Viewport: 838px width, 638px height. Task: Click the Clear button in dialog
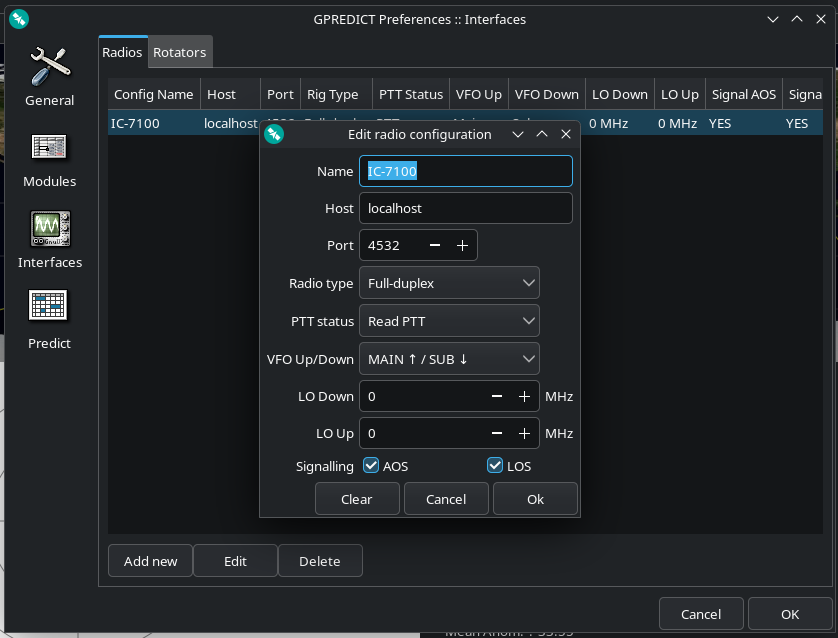click(357, 499)
